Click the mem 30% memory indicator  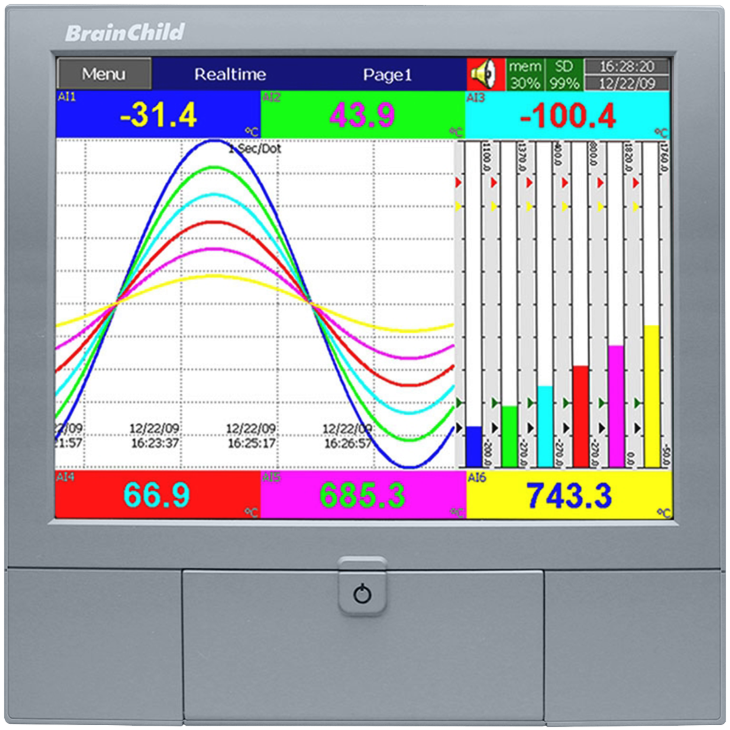[525, 74]
